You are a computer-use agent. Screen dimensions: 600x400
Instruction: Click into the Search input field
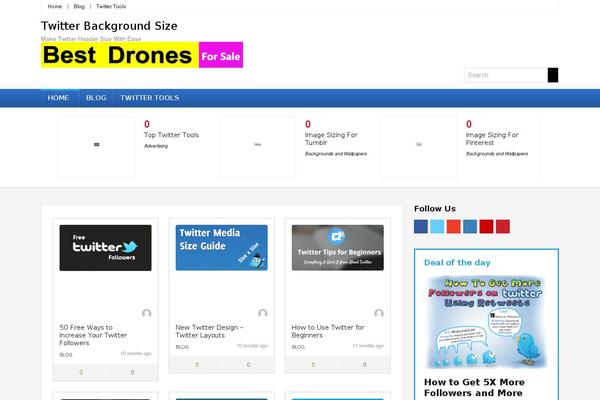[x=506, y=75]
